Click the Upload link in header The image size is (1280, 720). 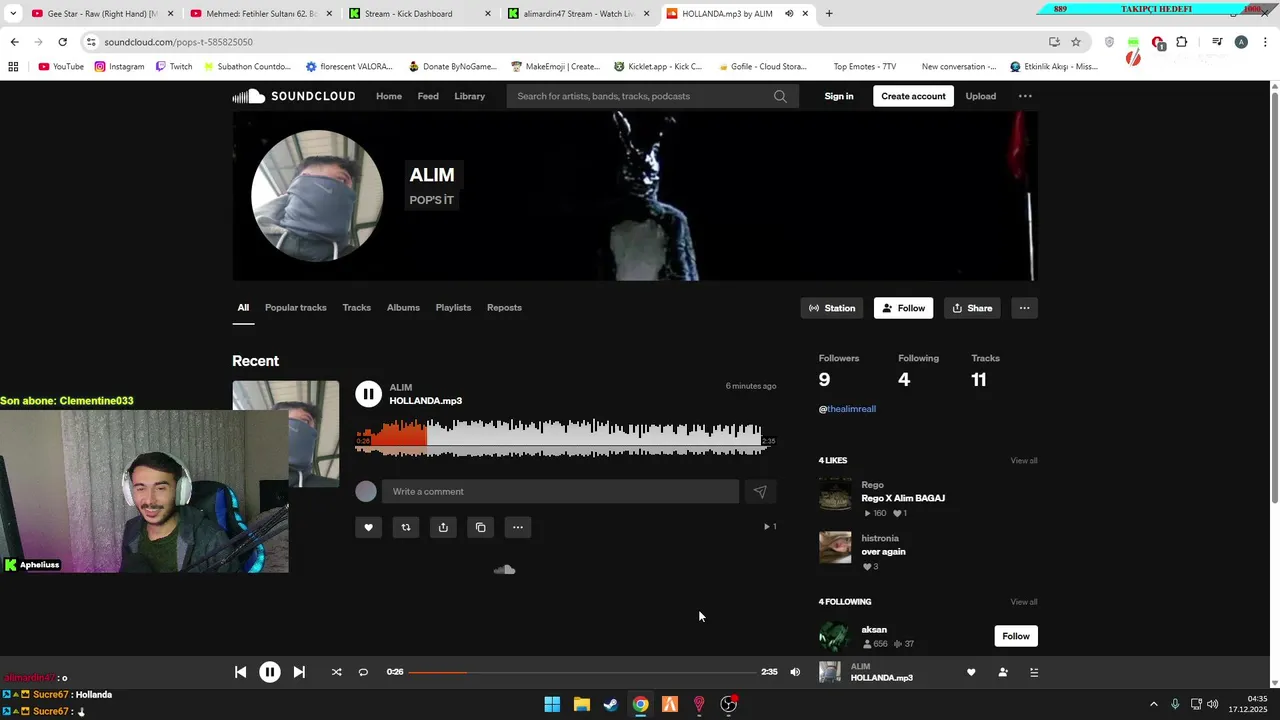pos(981,96)
